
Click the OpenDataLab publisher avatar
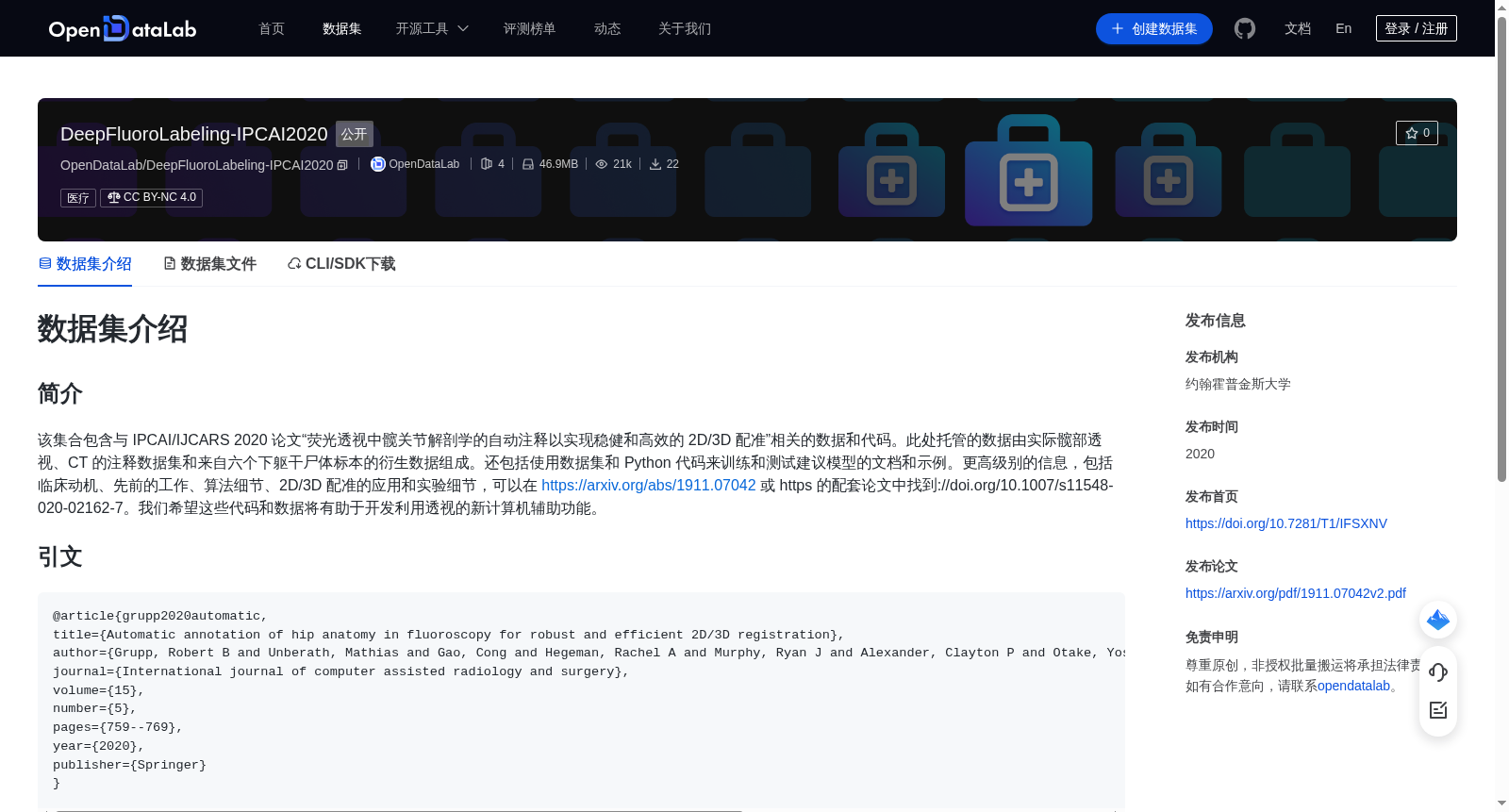(x=378, y=164)
